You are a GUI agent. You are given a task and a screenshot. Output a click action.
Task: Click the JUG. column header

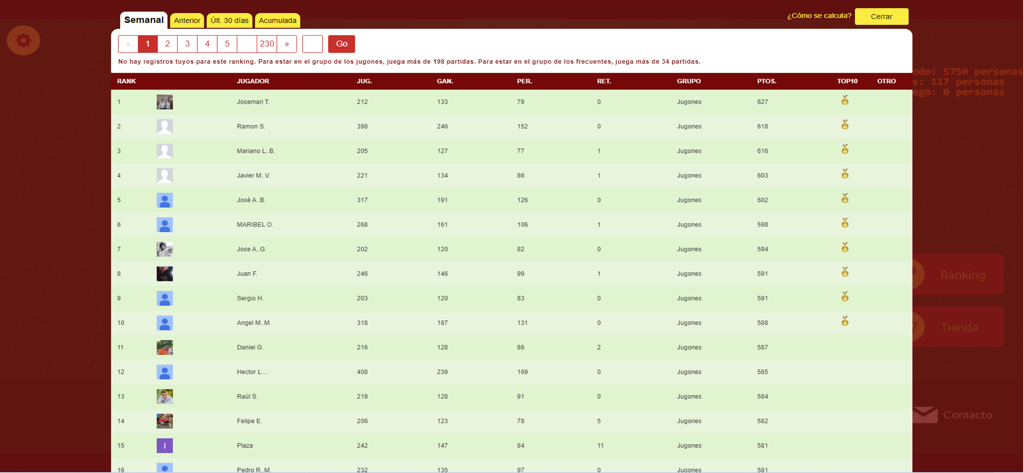(x=364, y=82)
